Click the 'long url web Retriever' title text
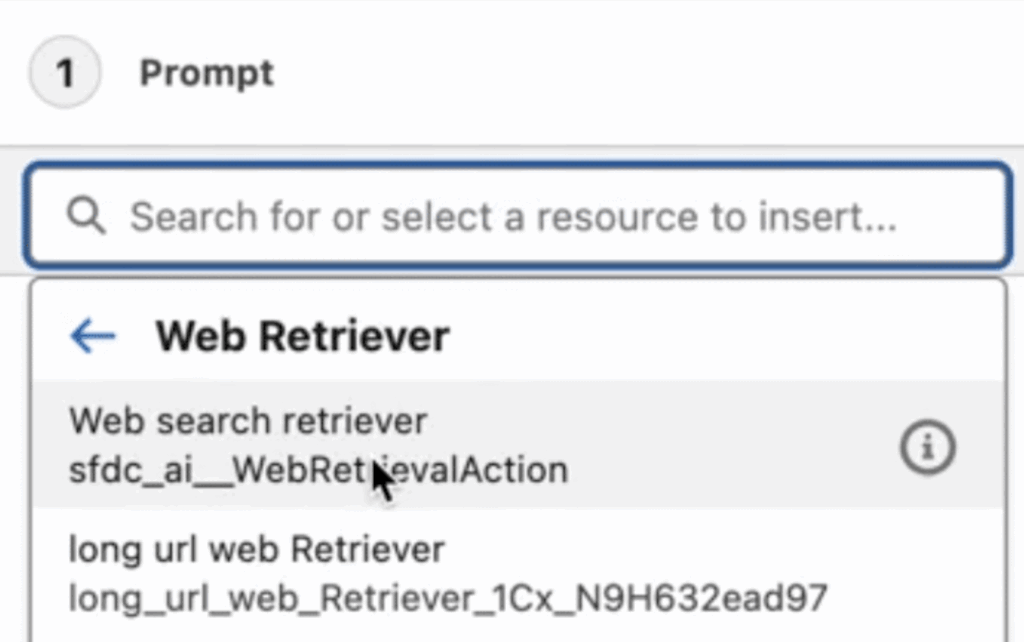Image resolution: width=1024 pixels, height=642 pixels. pos(256,549)
